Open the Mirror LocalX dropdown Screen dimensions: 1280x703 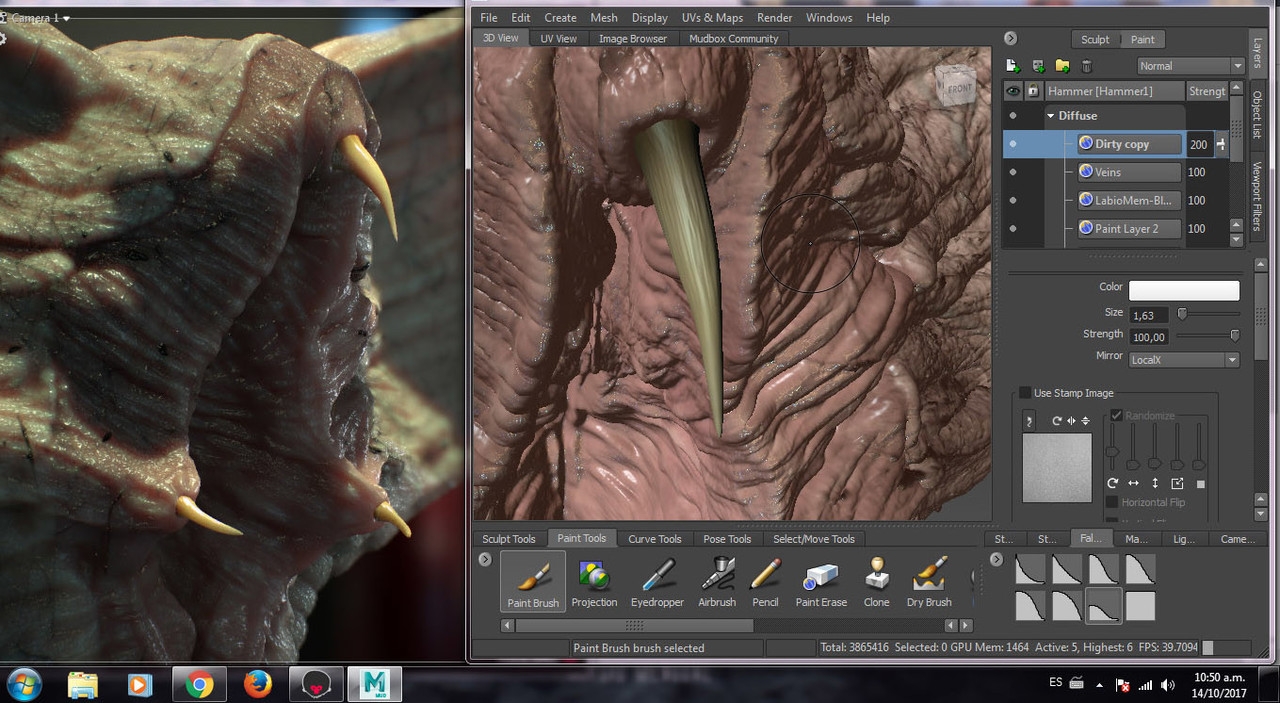[x=1183, y=360]
